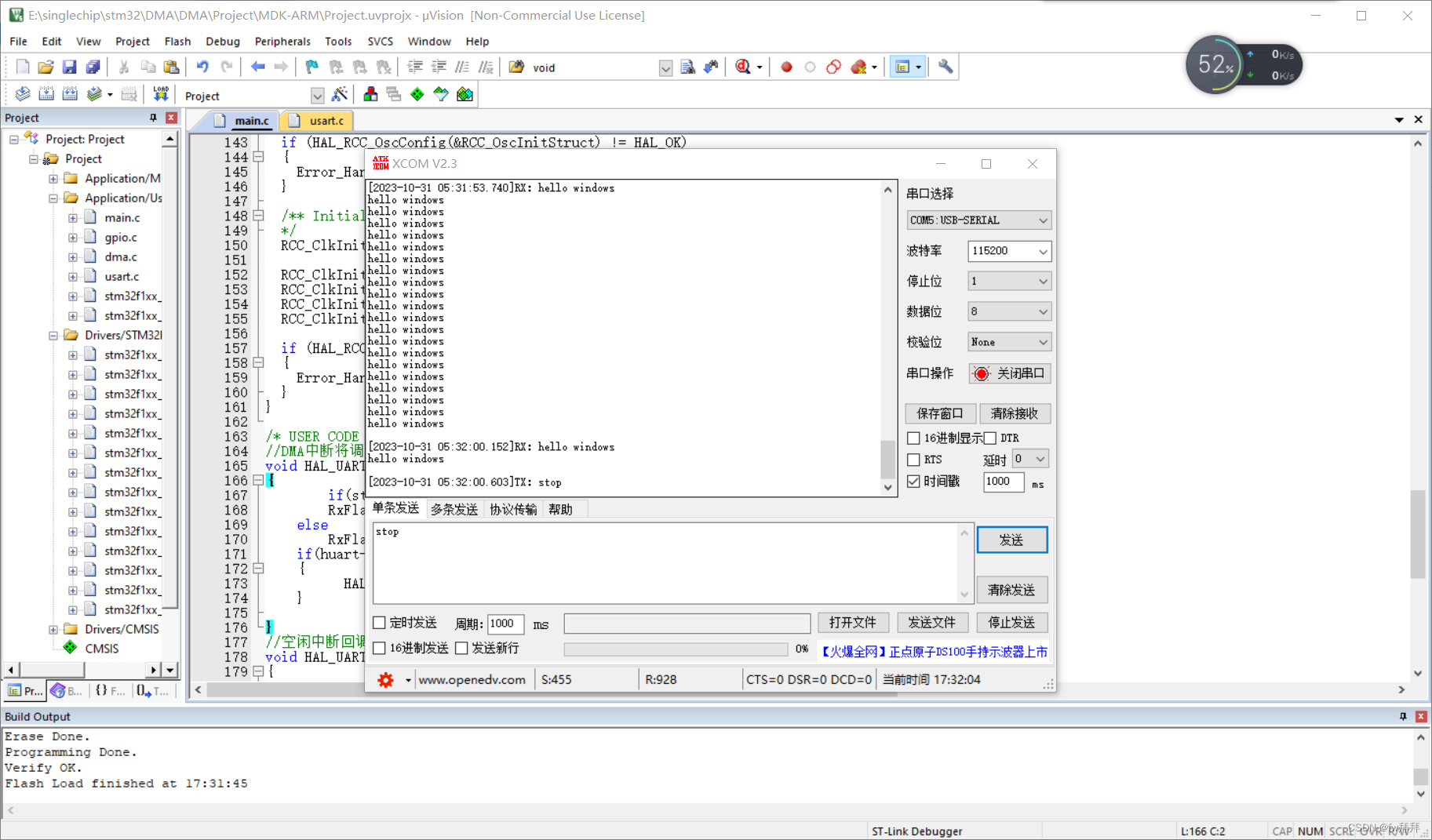Uncheck the 时间戳 timestamp checkbox
Screen dimensions: 1432x840
click(913, 482)
